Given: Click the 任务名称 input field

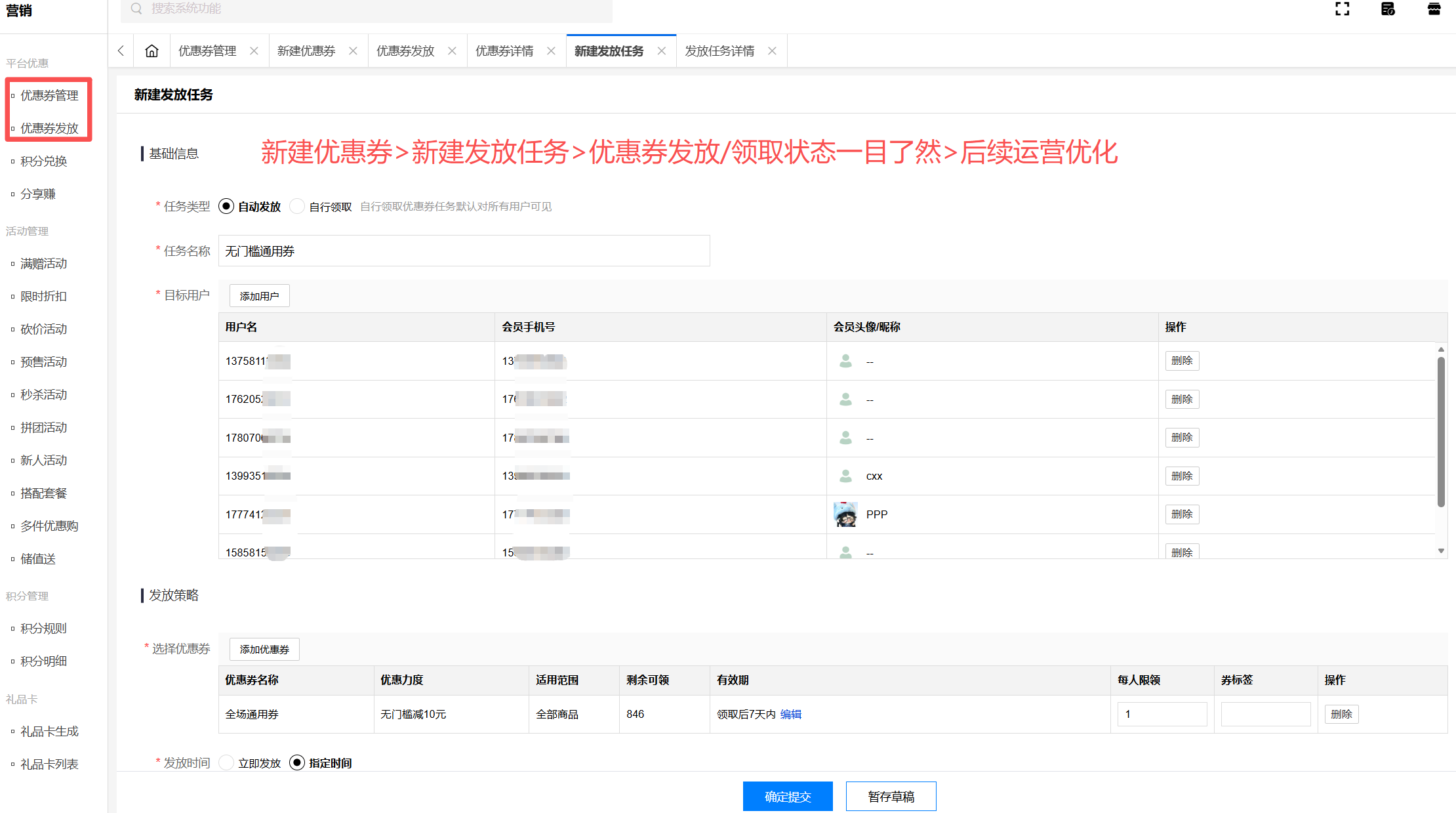Looking at the screenshot, I should point(464,251).
